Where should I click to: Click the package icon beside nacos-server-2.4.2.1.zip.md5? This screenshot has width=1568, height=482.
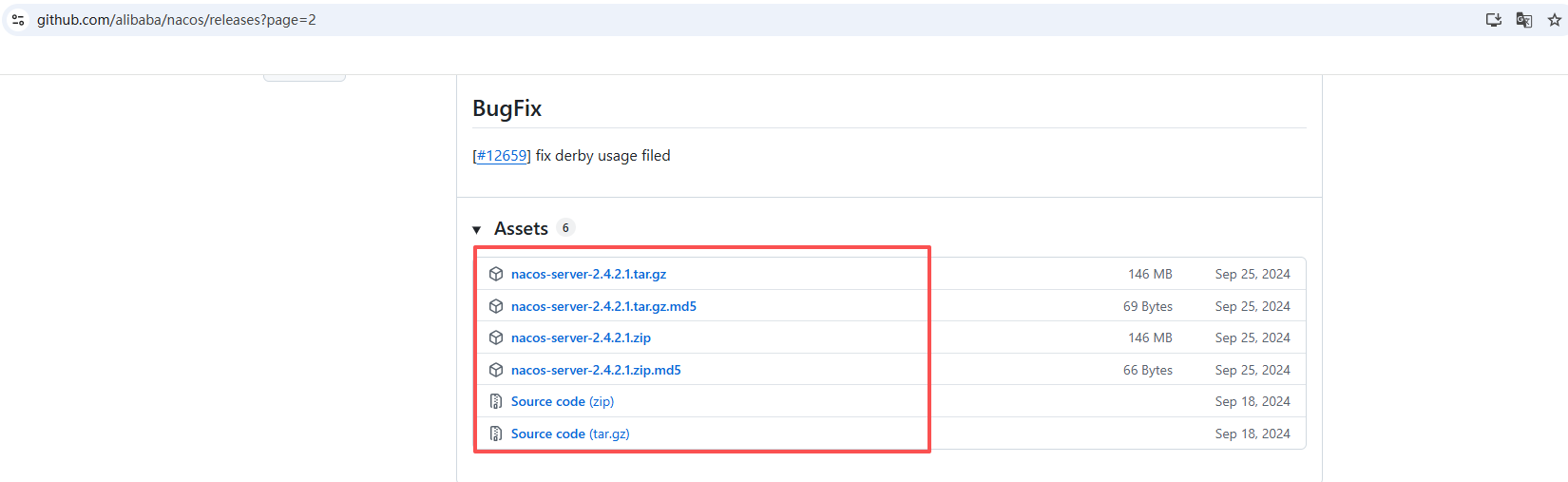(496, 370)
